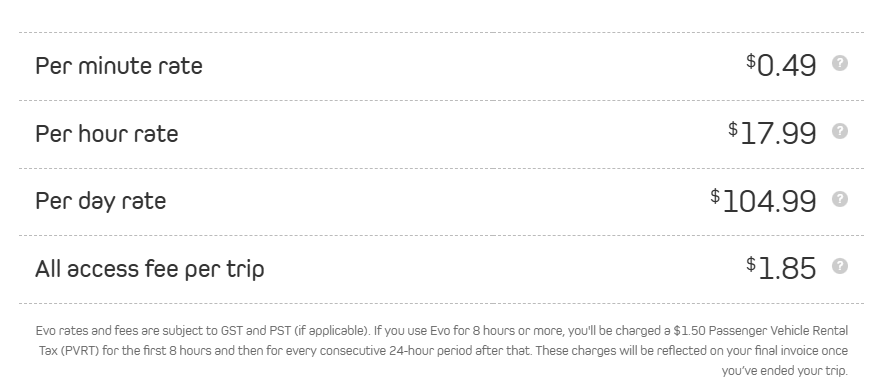Click the $104.99 daily price
Image resolution: width=882 pixels, height=391 pixels.
pos(763,201)
